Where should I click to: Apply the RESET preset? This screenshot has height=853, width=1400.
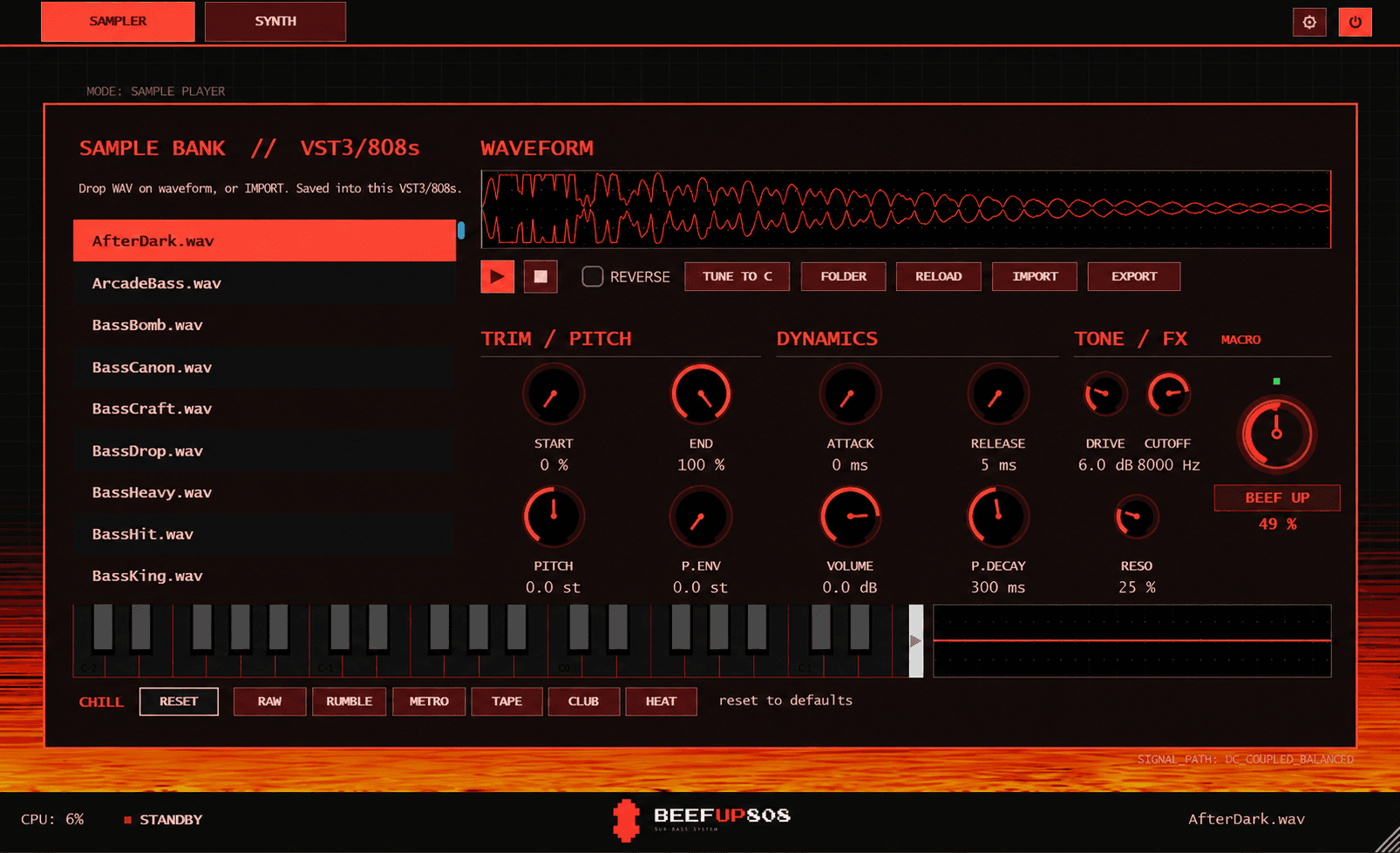click(x=179, y=701)
